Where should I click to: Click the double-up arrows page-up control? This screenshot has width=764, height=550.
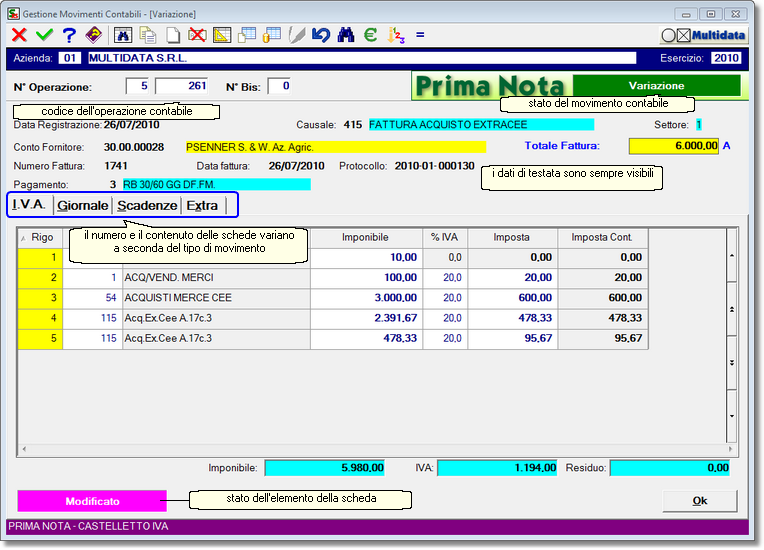click(731, 309)
